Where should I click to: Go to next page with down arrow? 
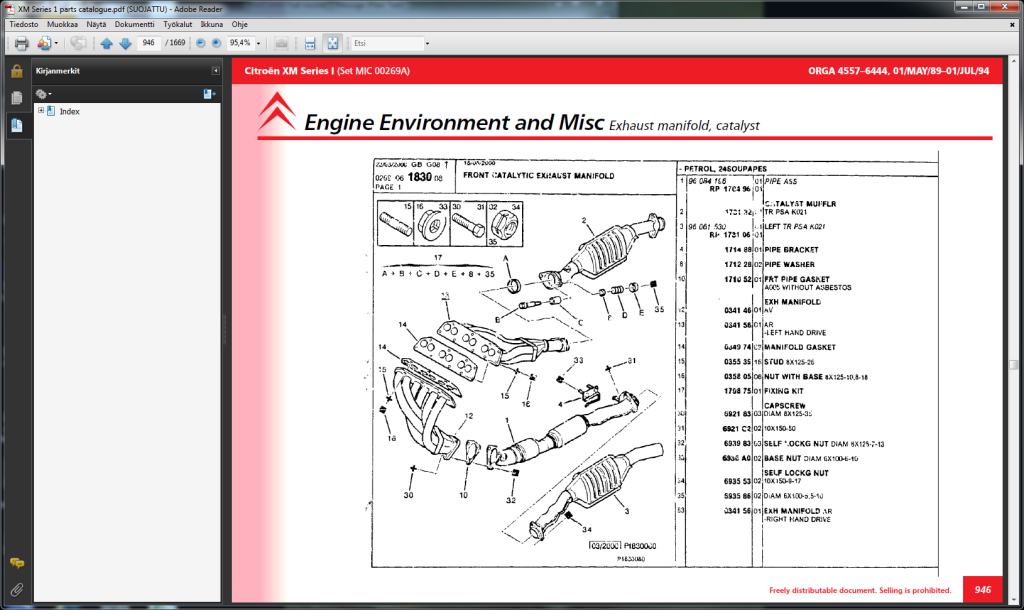(x=125, y=44)
